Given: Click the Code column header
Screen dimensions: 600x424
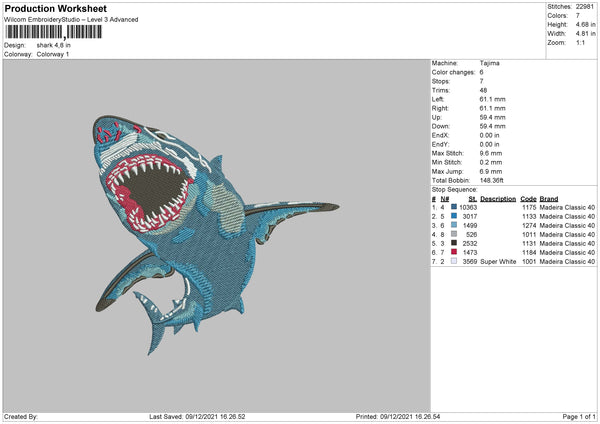Looking at the screenshot, I should coord(529,198).
